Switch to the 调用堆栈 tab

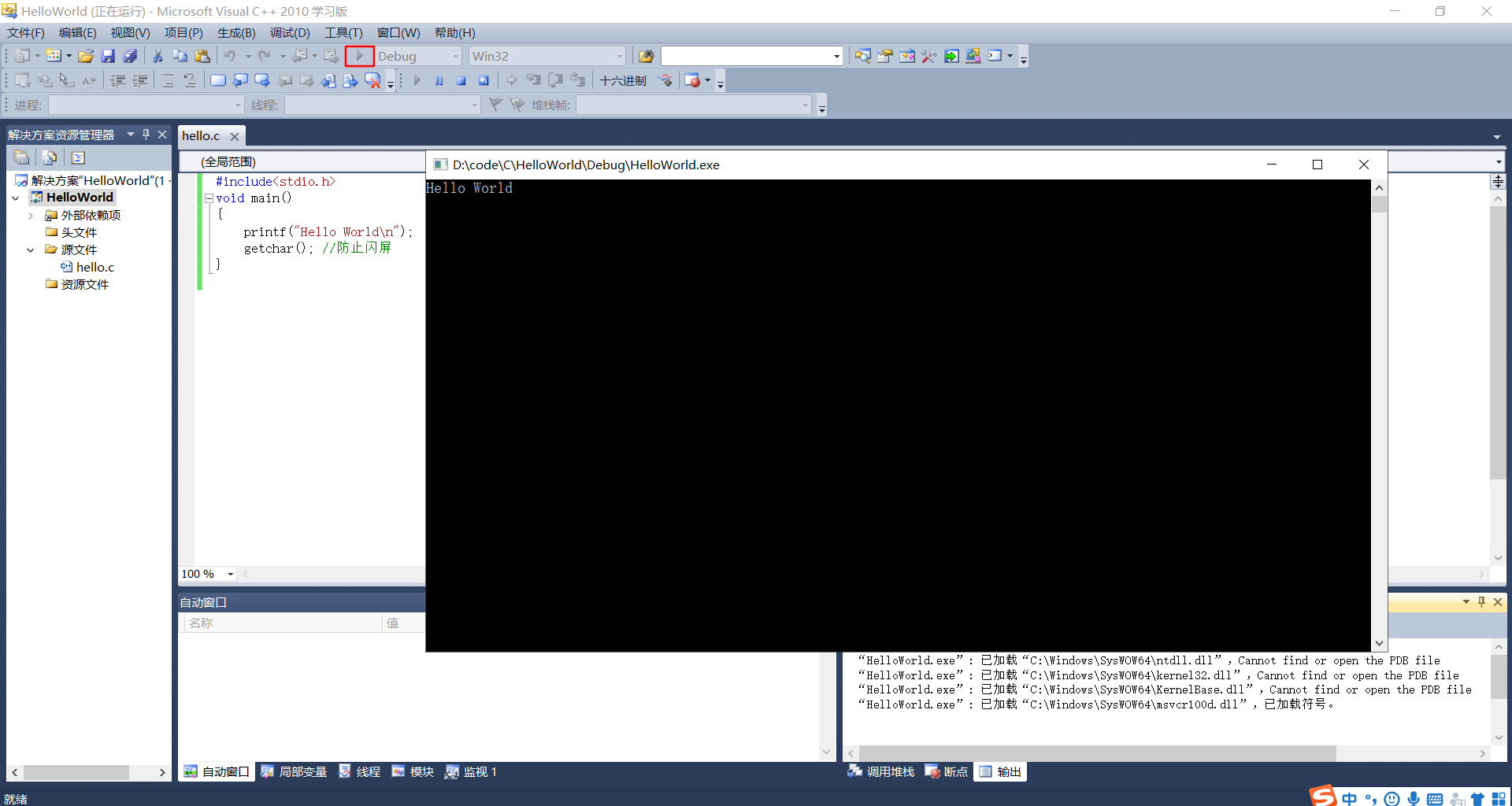(x=881, y=771)
